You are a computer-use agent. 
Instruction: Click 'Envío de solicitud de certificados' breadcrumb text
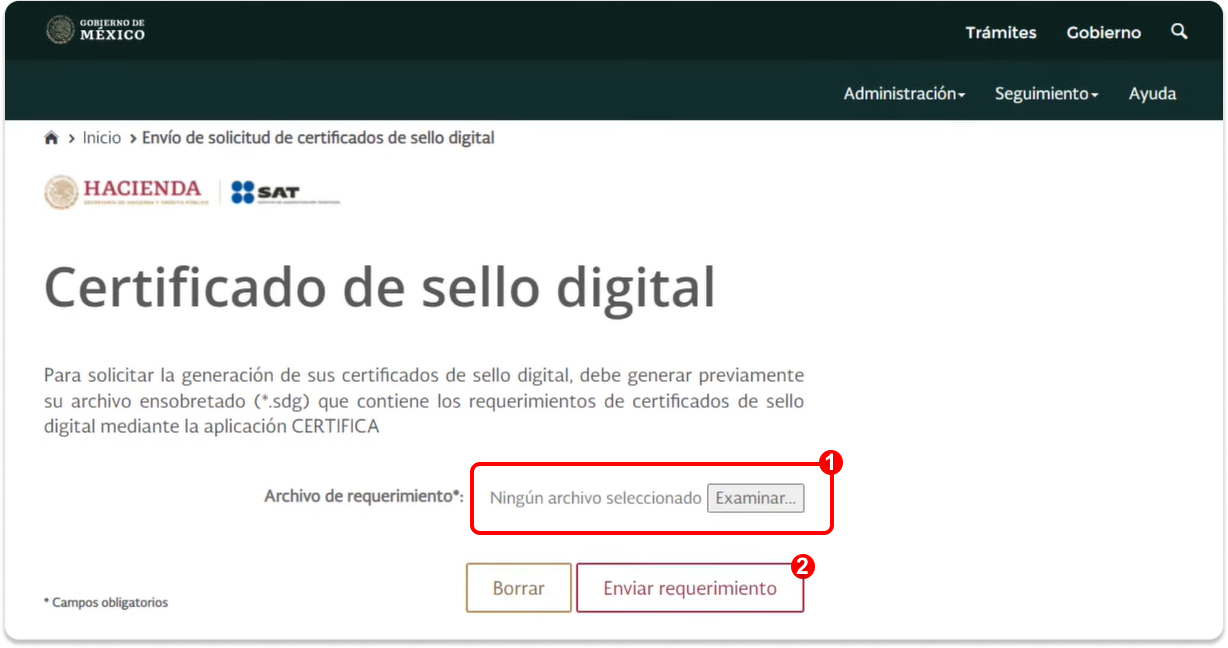click(x=318, y=138)
